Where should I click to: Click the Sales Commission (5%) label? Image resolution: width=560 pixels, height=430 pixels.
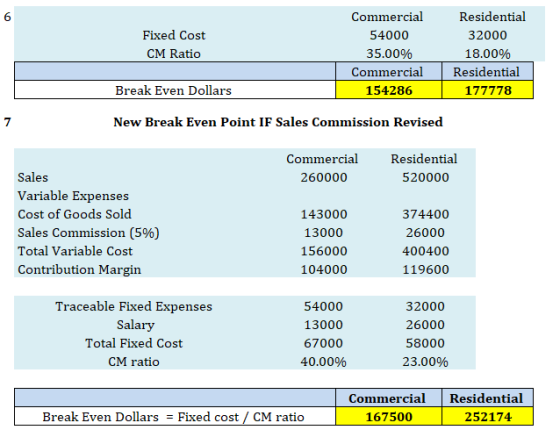point(88,233)
